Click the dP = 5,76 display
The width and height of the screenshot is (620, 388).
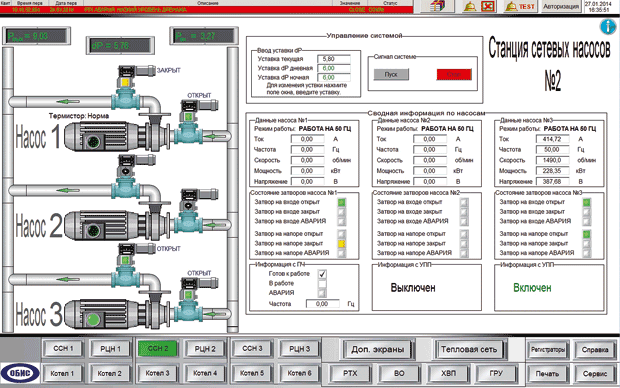pyautogui.click(x=120, y=45)
